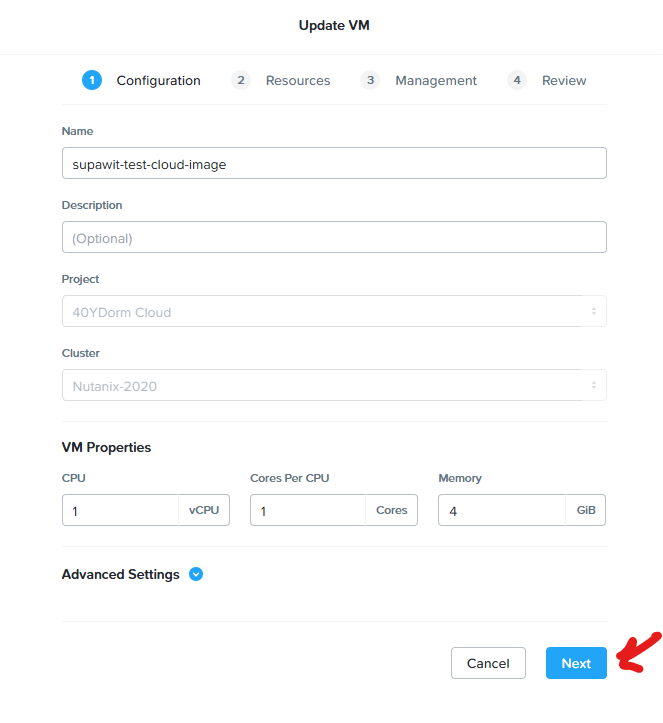Screen dimensions: 663x723
Task: Focus the VM Name input field
Action: pos(333,164)
